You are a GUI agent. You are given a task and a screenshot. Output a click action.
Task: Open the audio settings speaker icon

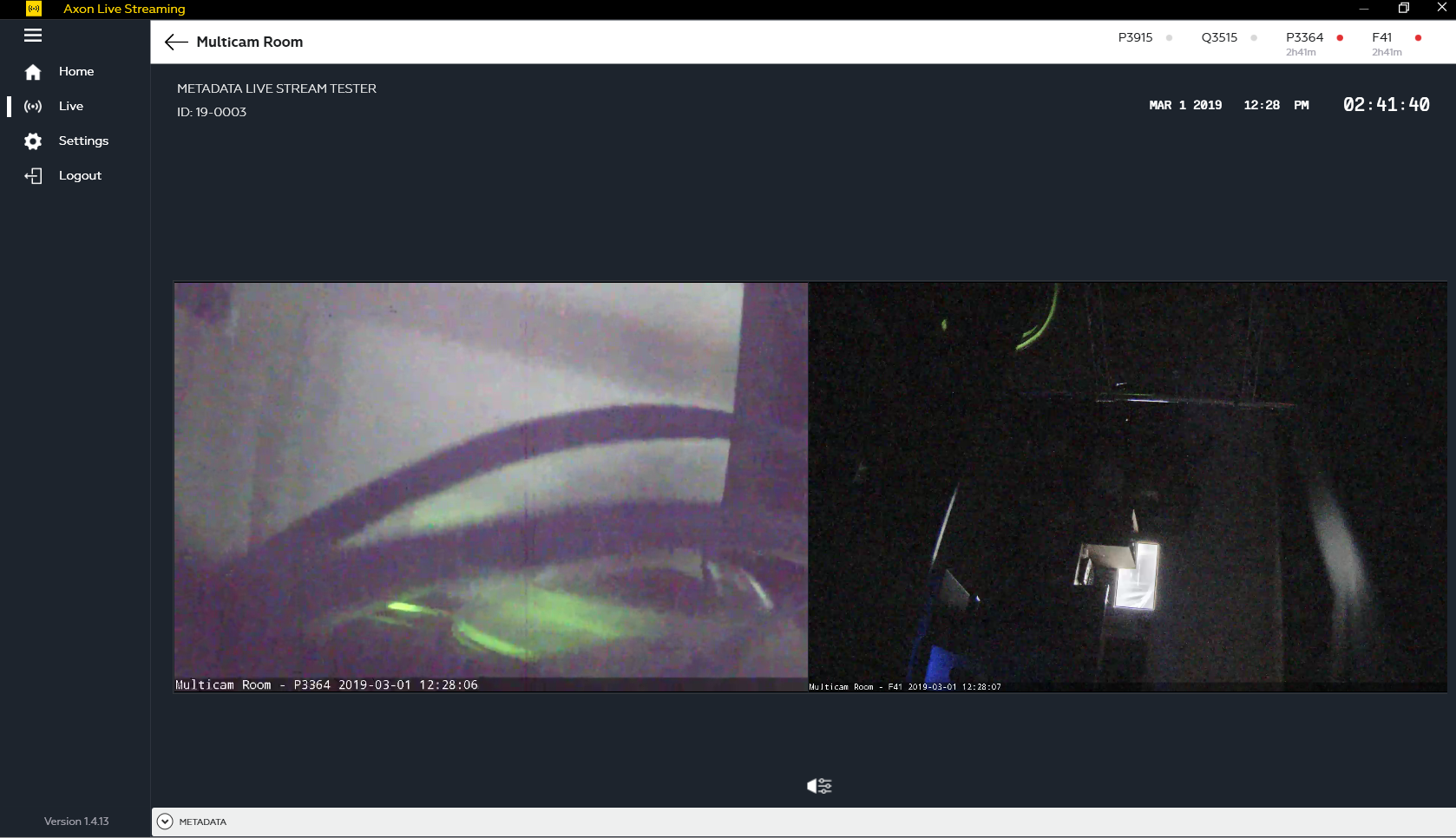tap(819, 786)
